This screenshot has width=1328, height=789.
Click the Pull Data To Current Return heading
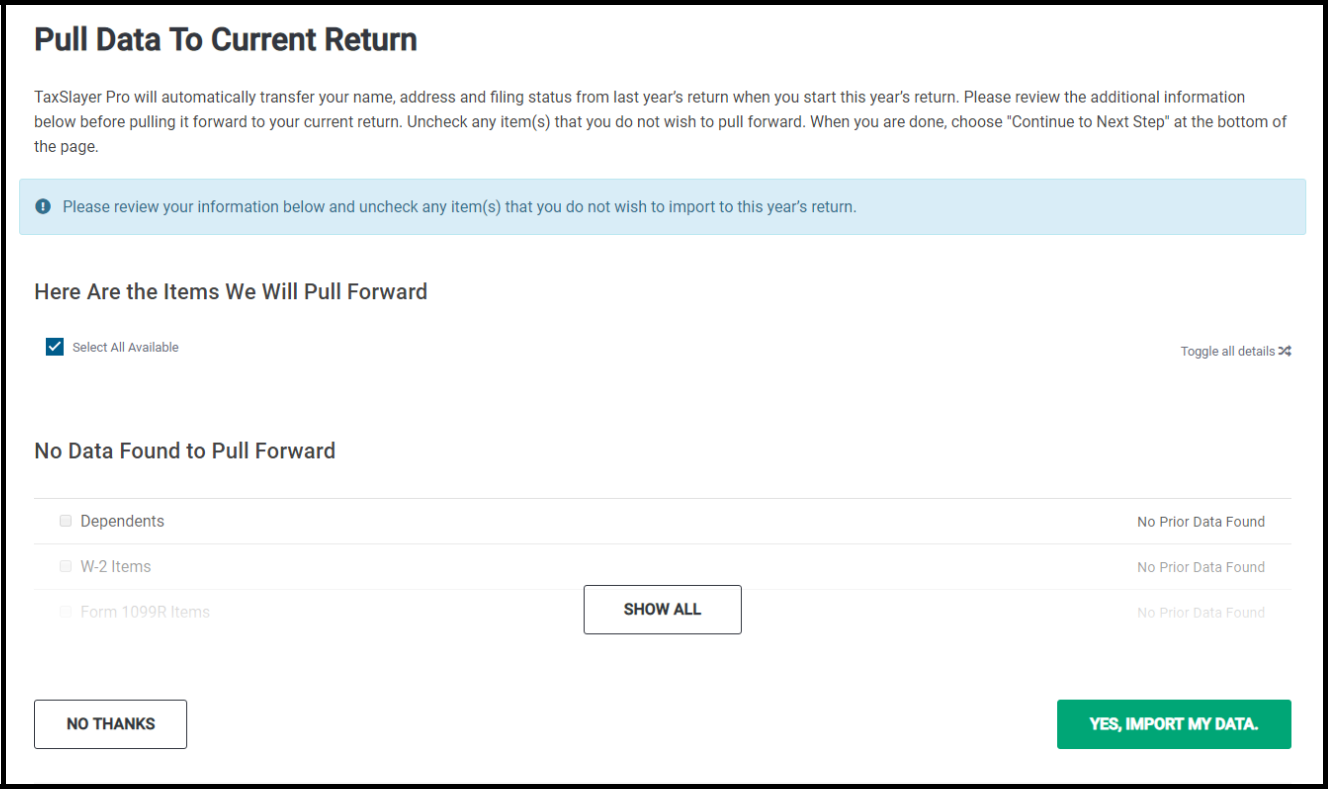pos(226,40)
